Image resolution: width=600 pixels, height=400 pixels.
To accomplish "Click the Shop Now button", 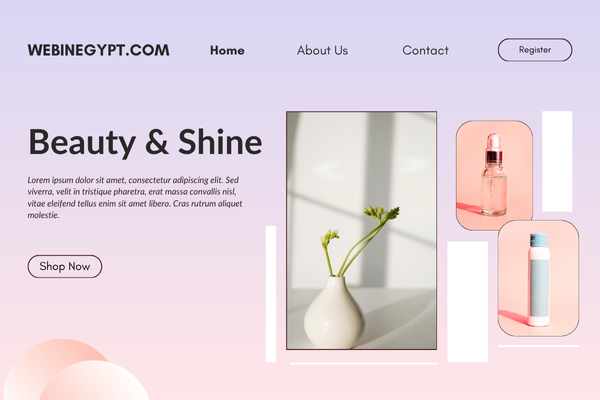I will tap(65, 266).
